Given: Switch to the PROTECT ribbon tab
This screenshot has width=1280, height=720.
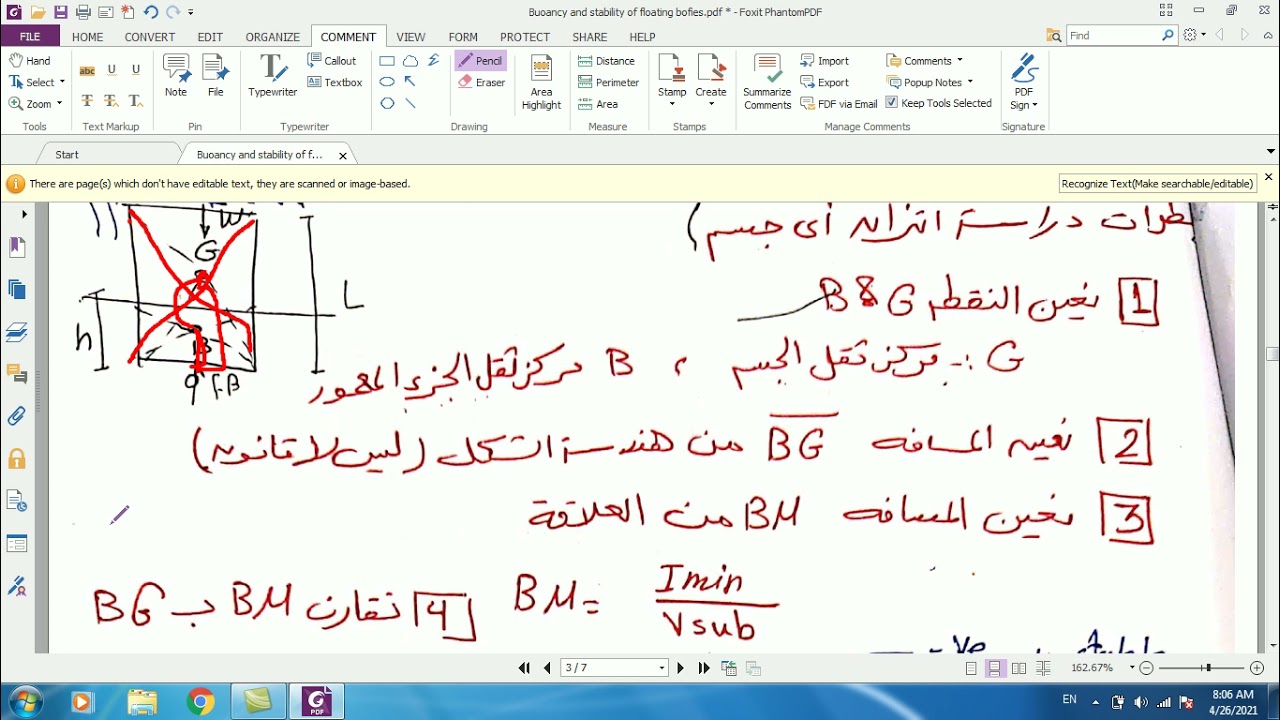Looking at the screenshot, I should 525,37.
